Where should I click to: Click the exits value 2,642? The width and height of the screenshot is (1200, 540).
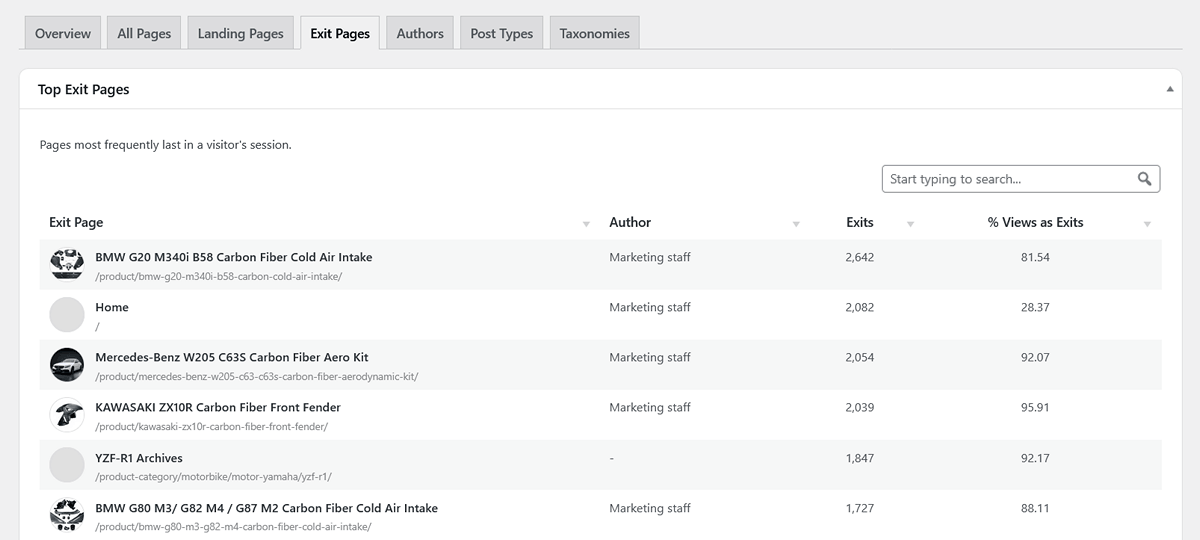point(860,257)
